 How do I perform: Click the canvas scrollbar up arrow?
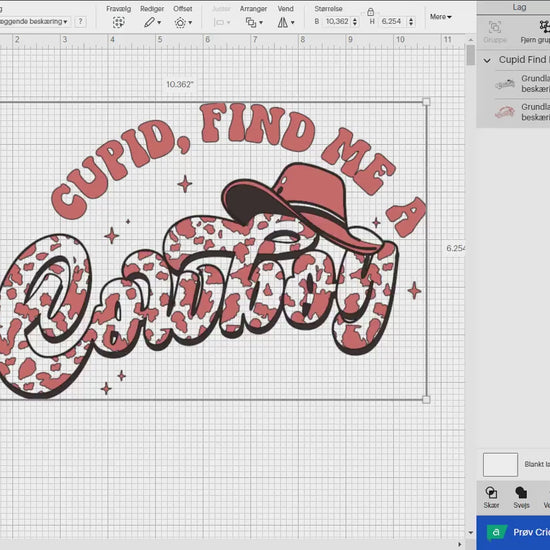click(x=471, y=40)
